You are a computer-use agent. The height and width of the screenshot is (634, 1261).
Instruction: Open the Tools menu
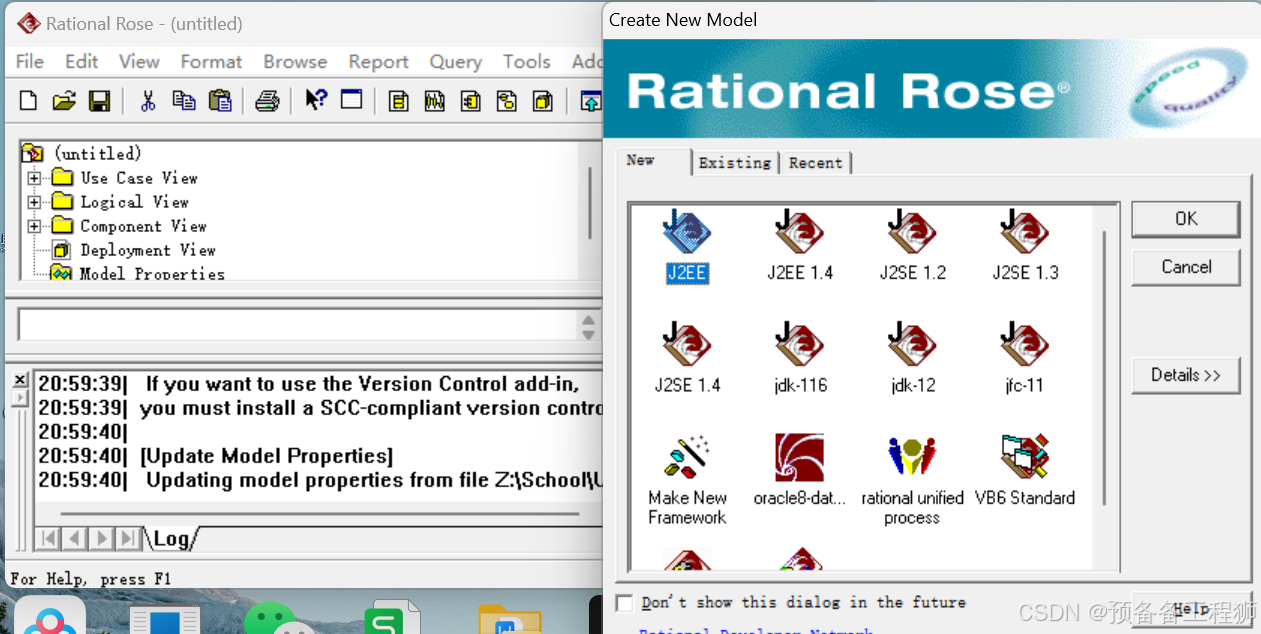[x=526, y=61]
